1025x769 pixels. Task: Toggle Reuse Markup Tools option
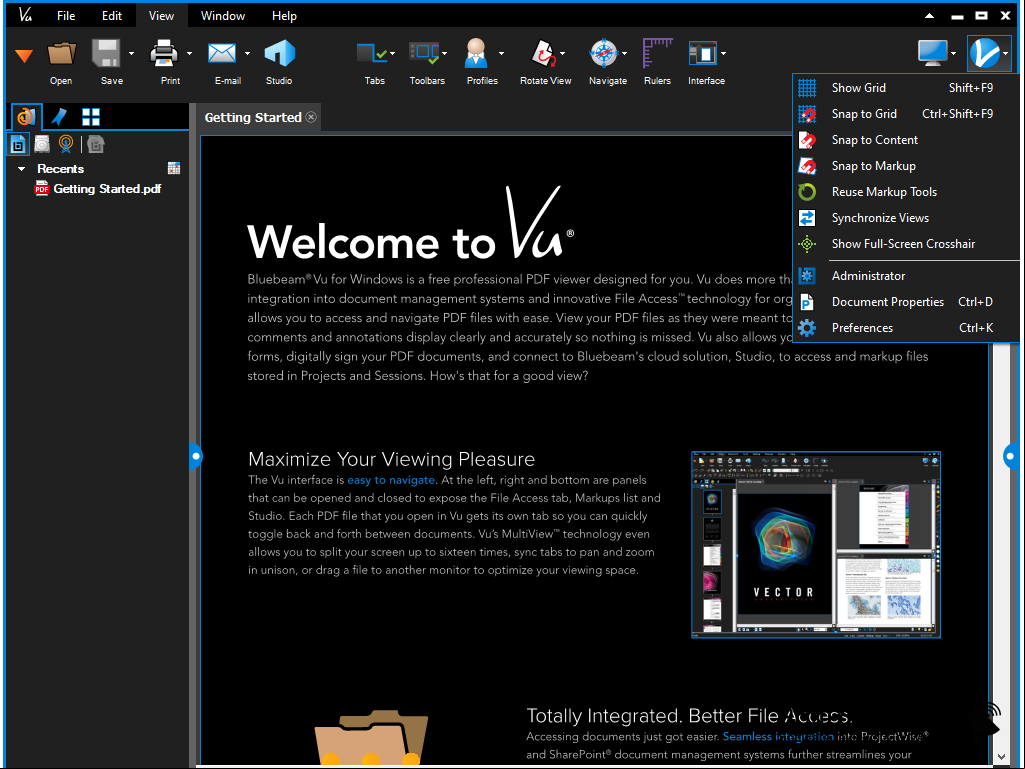pyautogui.click(x=906, y=192)
